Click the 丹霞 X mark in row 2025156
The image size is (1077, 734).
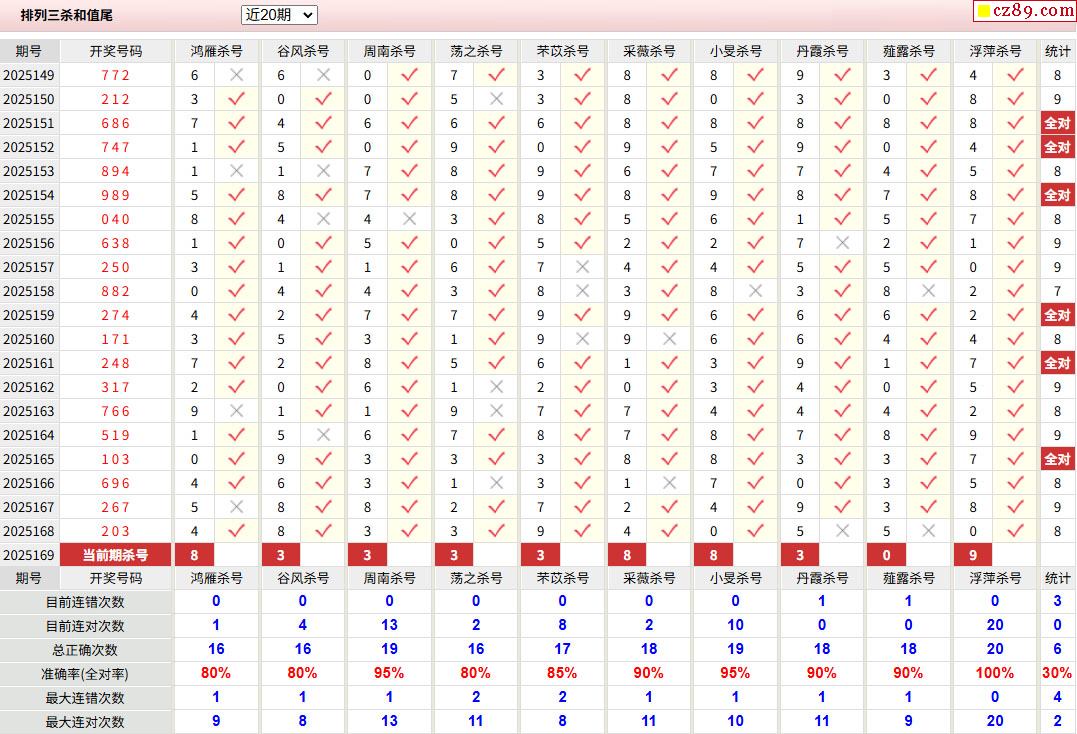[x=842, y=244]
